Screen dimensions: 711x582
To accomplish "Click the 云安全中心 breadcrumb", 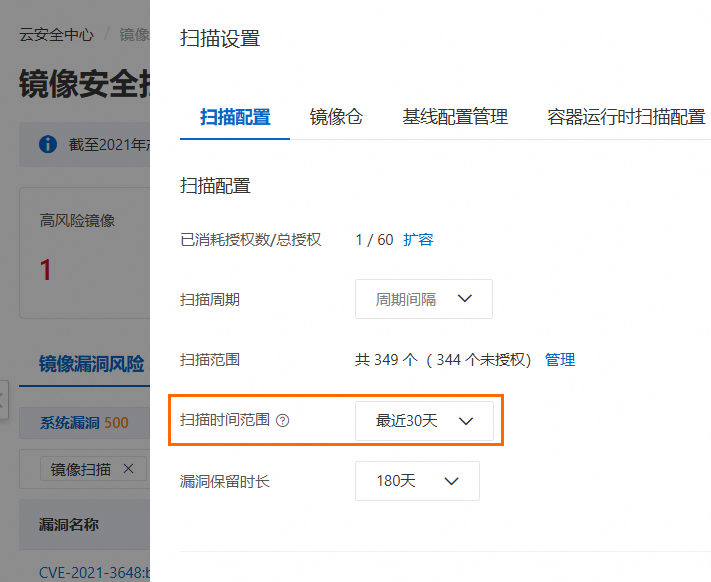I will click(56, 34).
